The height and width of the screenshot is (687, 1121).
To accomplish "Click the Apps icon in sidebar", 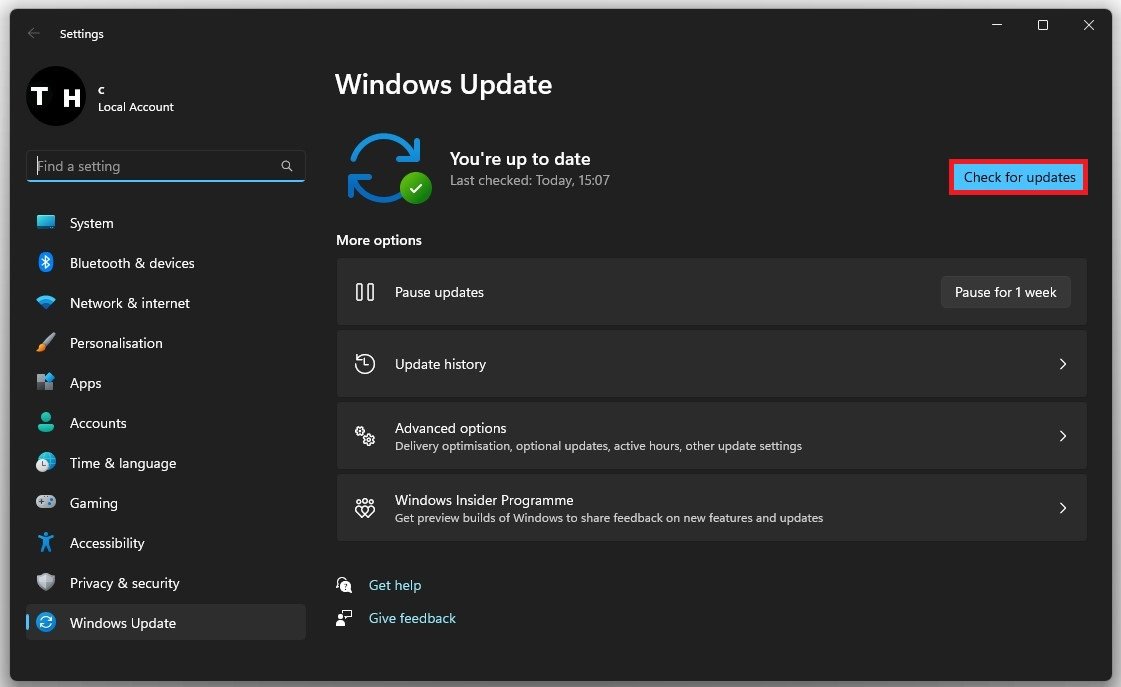I will [x=46, y=382].
